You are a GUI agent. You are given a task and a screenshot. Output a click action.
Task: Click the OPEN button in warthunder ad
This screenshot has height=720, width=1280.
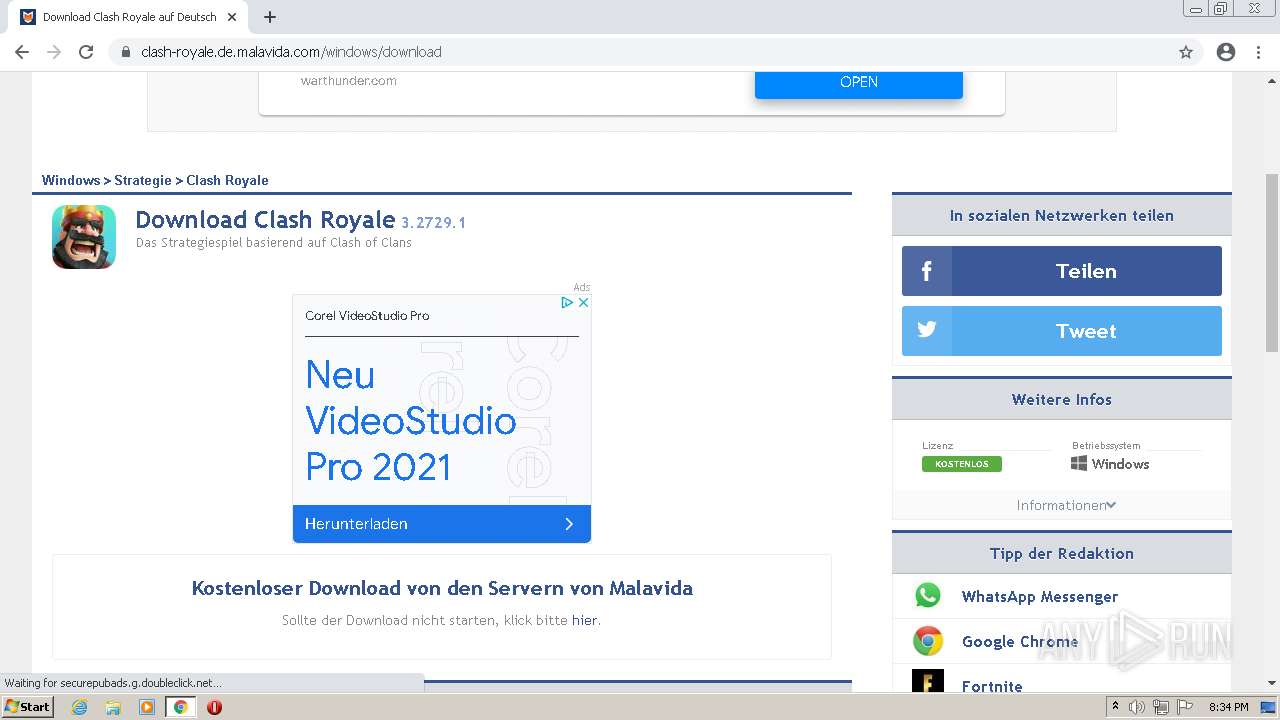coord(859,83)
